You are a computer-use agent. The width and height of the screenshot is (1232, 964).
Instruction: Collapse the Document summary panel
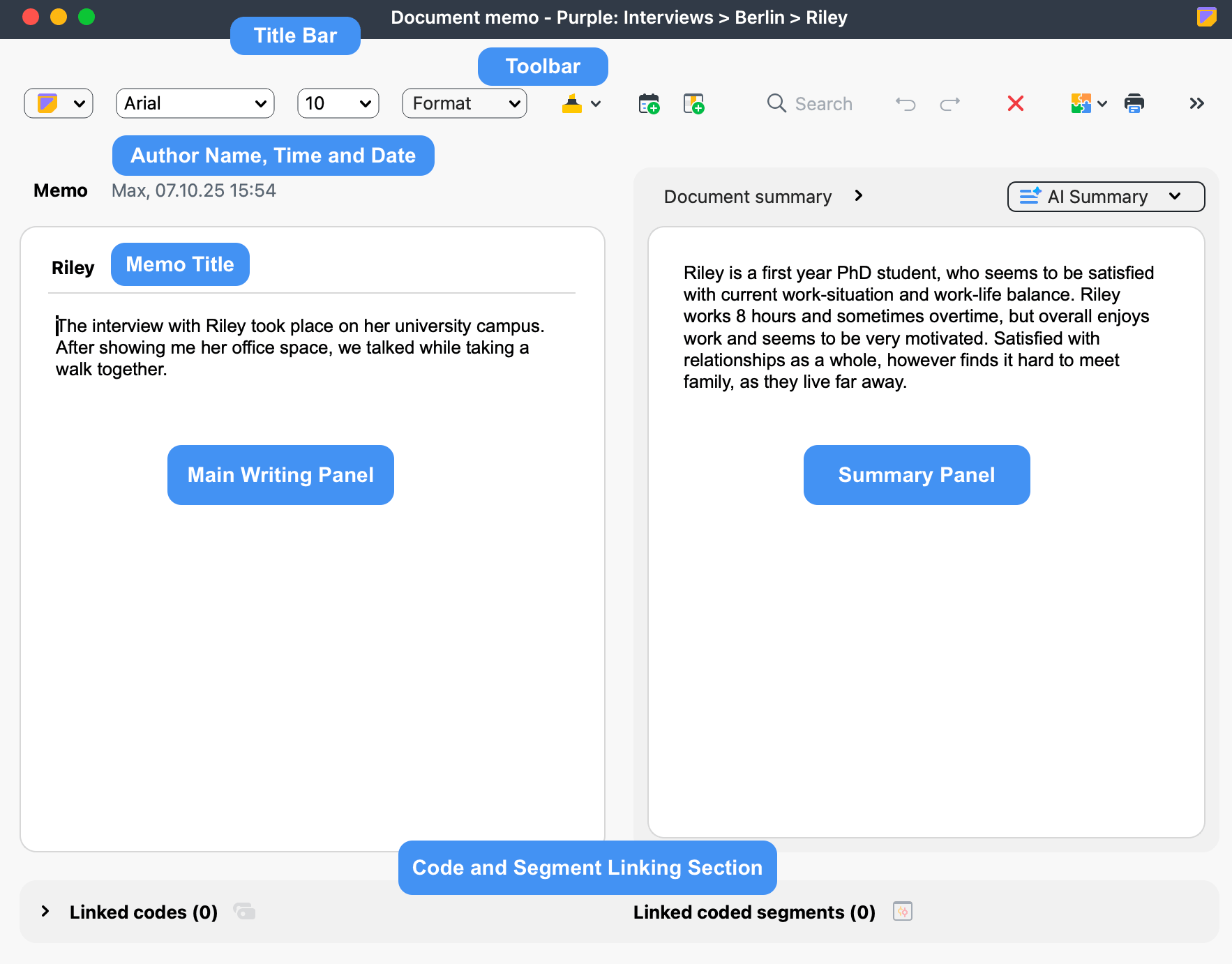click(x=859, y=196)
